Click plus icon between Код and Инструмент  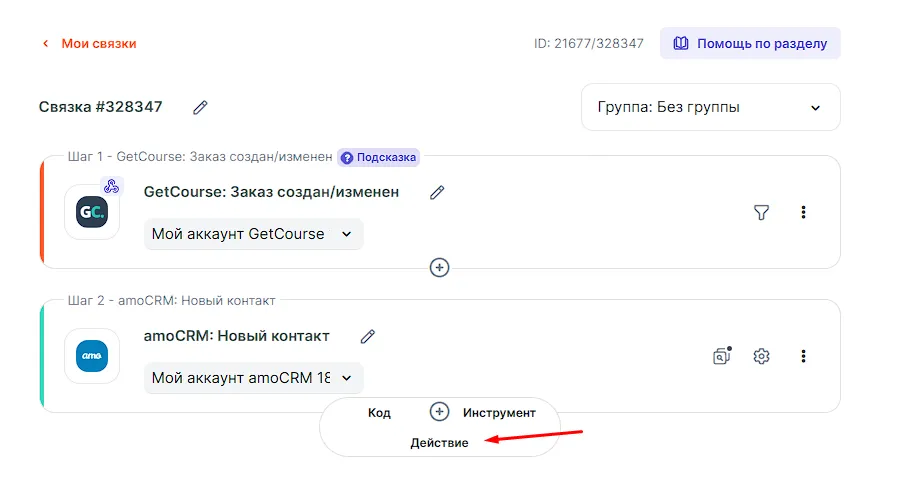click(x=439, y=412)
